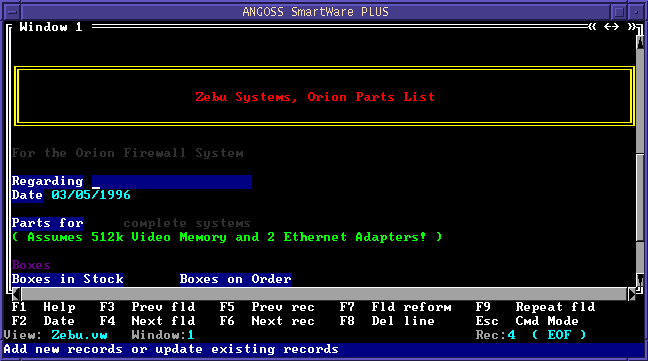Select F4 Next fld command
The height and width of the screenshot is (361, 648).
pos(147,321)
